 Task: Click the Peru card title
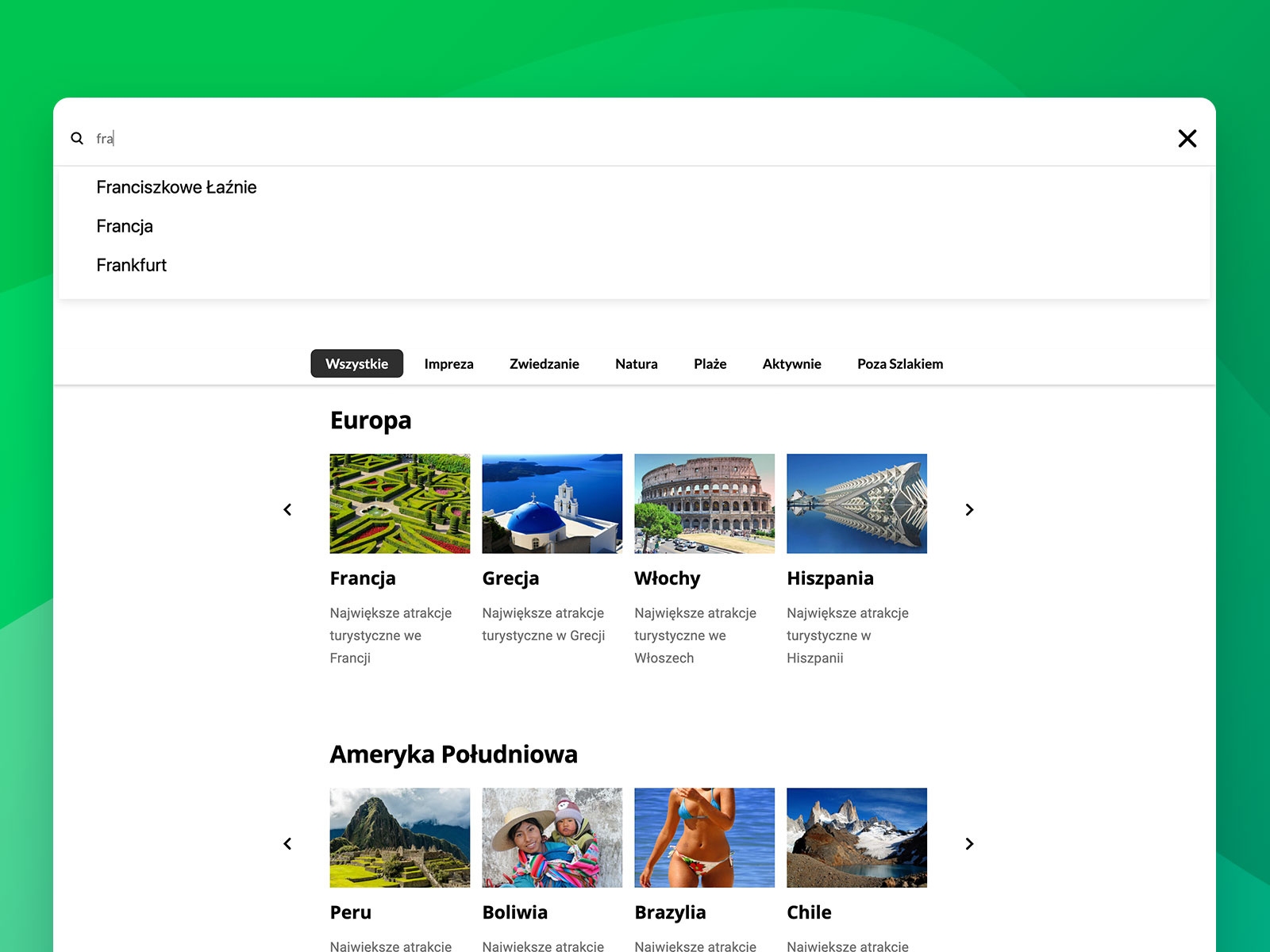tap(351, 912)
